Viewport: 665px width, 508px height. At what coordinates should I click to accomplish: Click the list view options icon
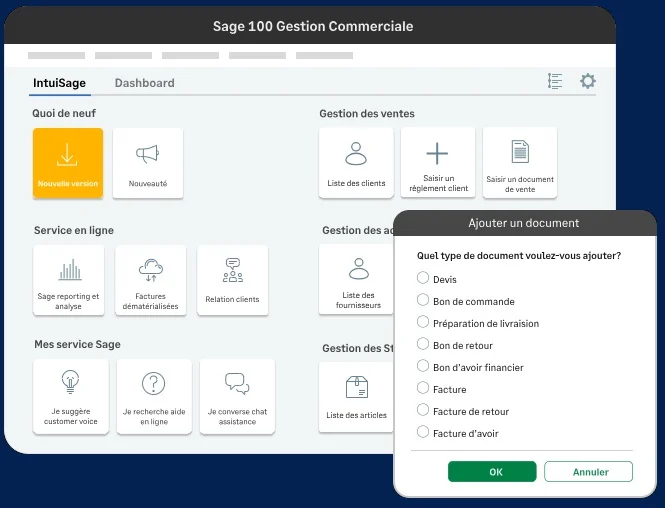pyautogui.click(x=555, y=82)
